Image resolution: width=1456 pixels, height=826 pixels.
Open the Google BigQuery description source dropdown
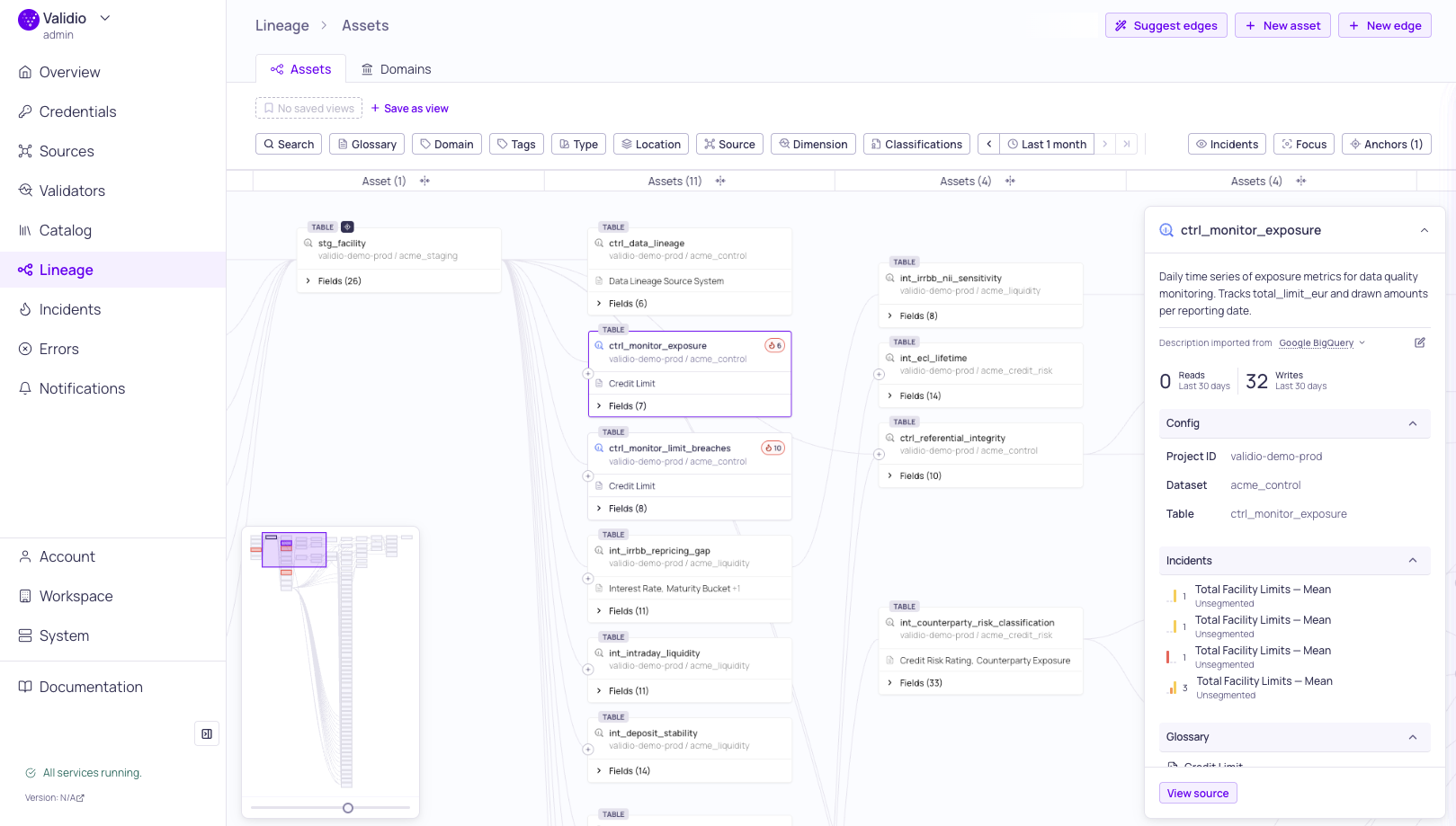coord(1321,343)
